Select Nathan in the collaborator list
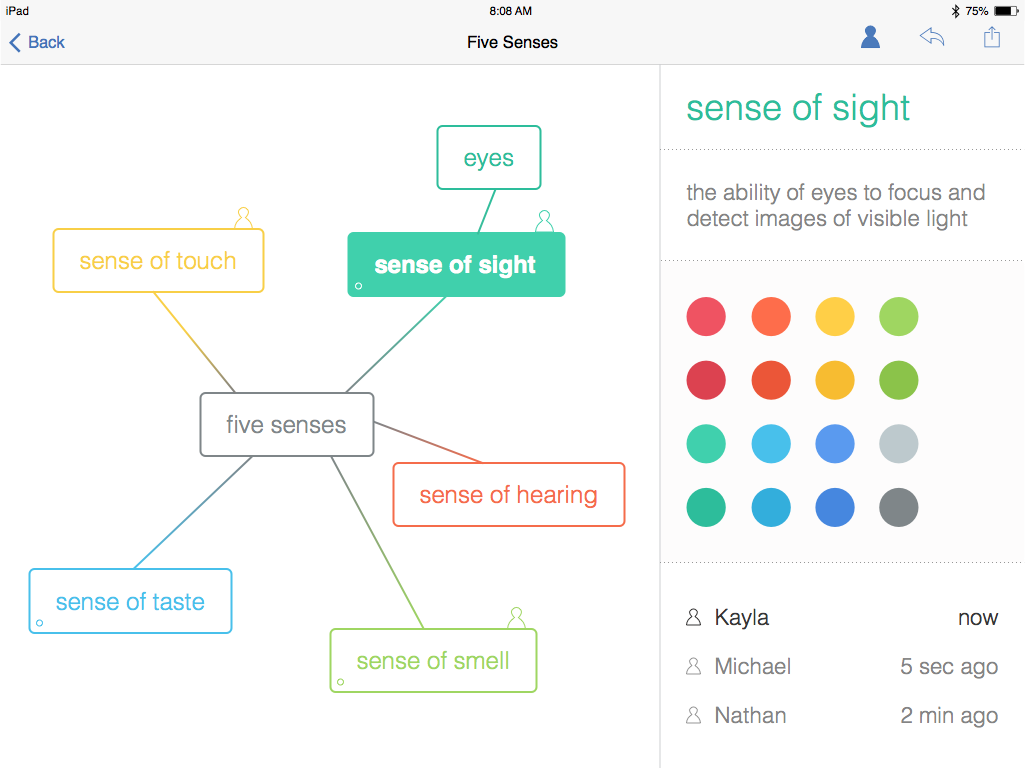 [841, 715]
